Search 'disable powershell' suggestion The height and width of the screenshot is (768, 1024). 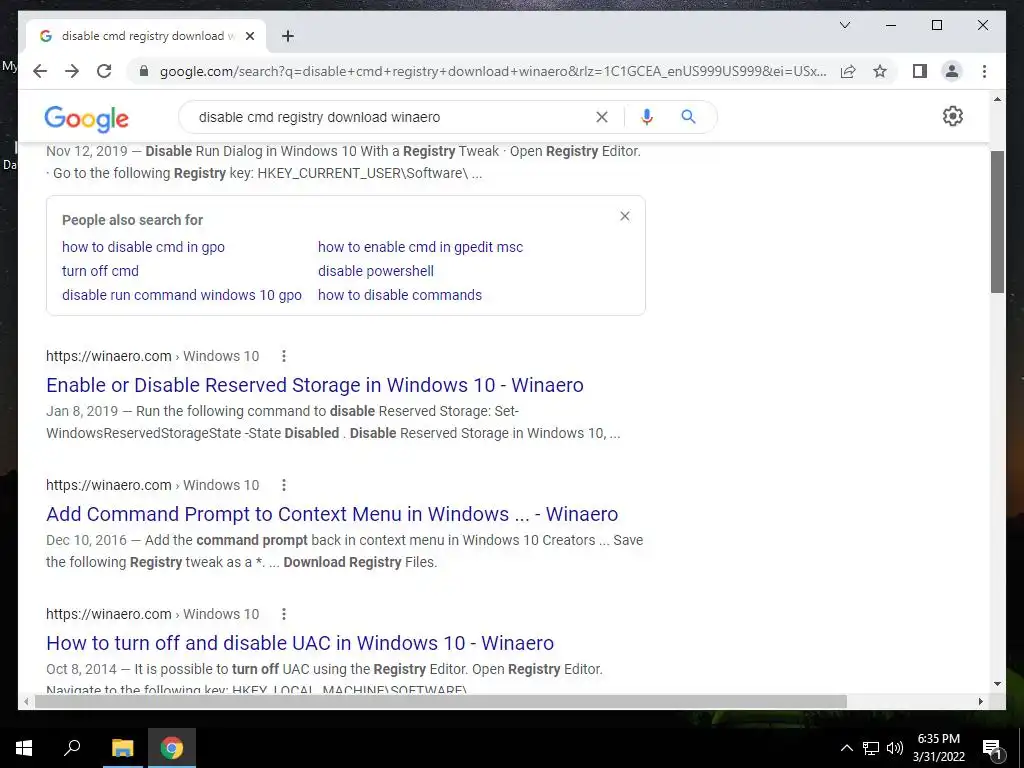376,271
